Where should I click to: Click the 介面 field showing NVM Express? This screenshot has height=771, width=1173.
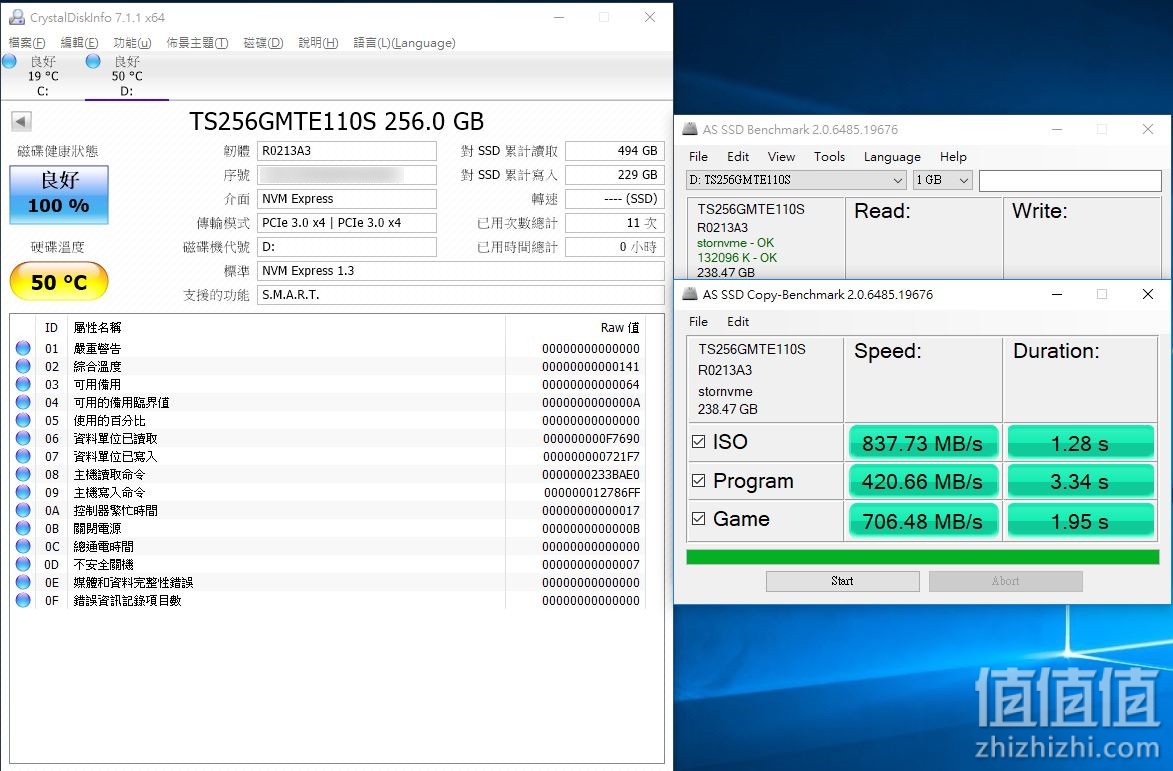347,199
